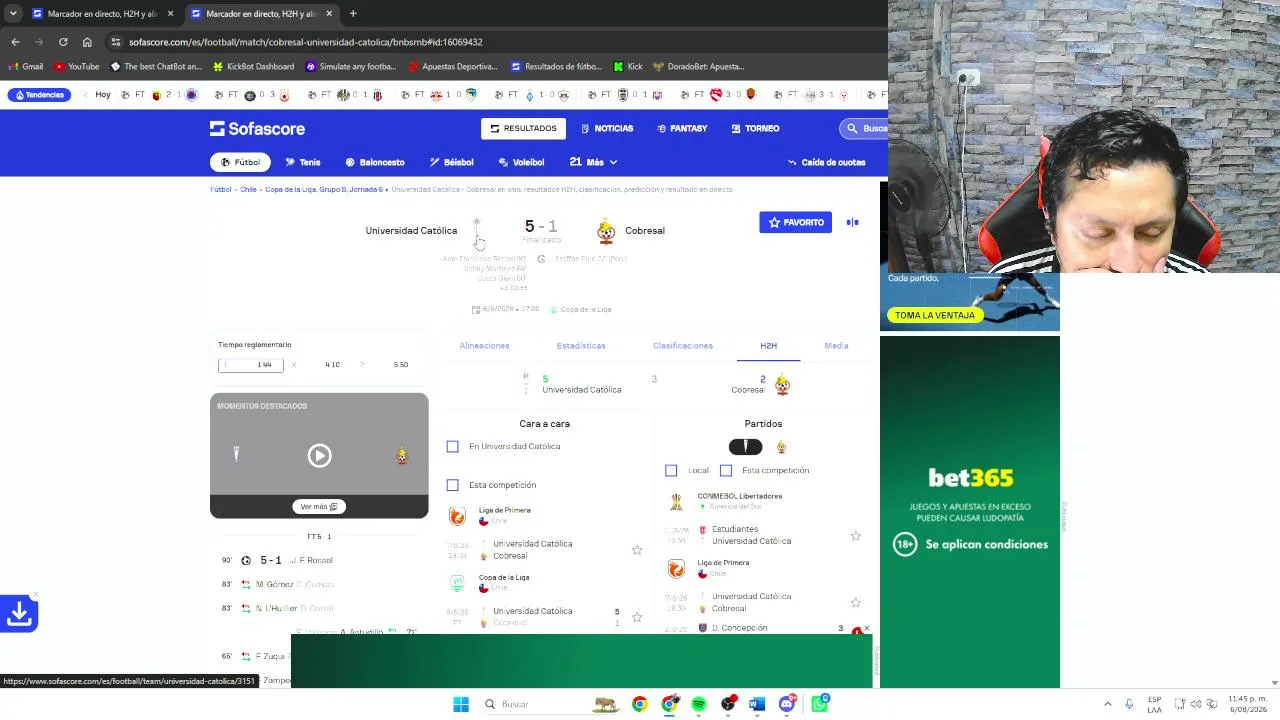Click the CONMEBOL Libertadores trophy icon

[676, 502]
